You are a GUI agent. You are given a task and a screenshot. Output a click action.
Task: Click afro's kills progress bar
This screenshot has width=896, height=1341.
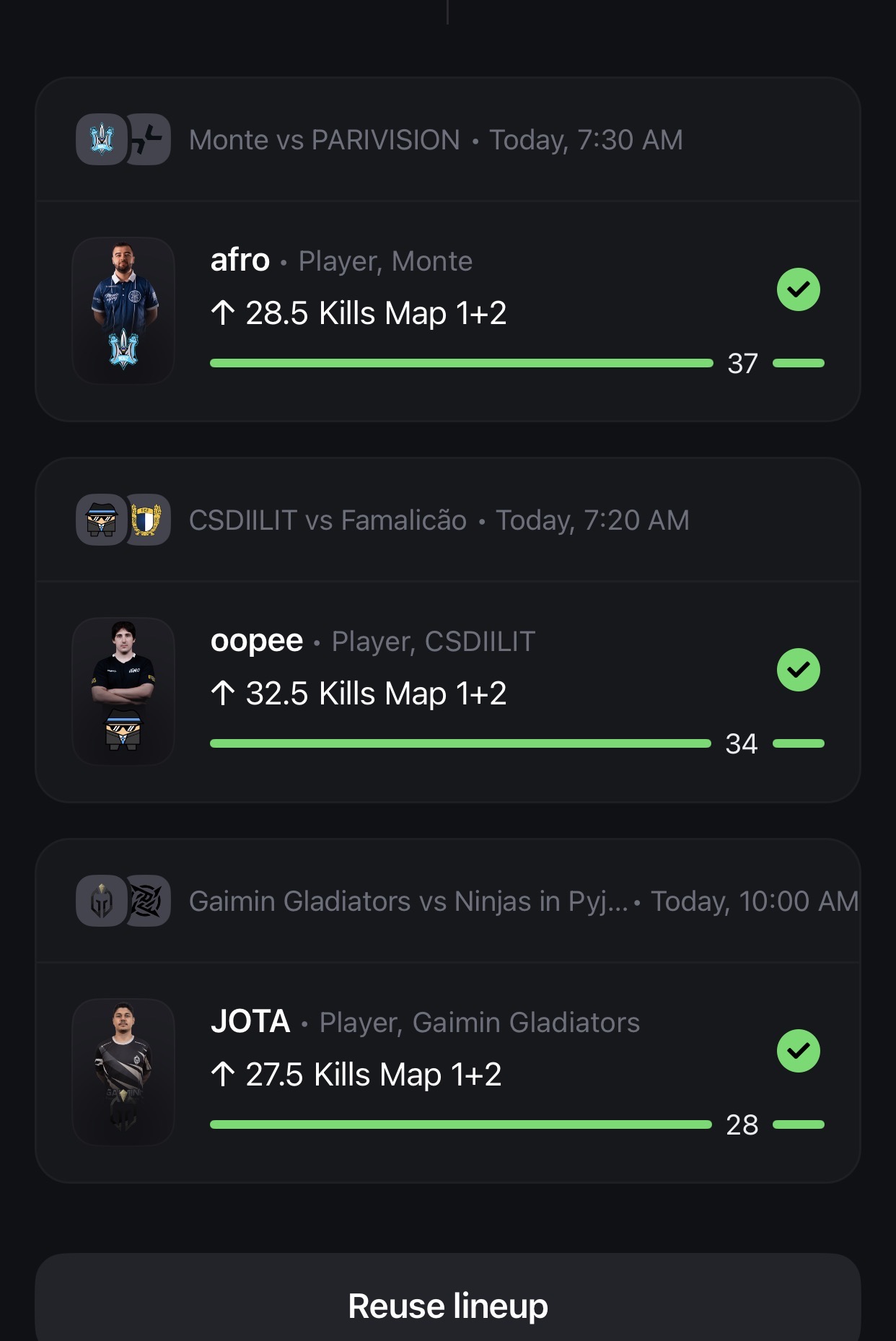(461, 363)
